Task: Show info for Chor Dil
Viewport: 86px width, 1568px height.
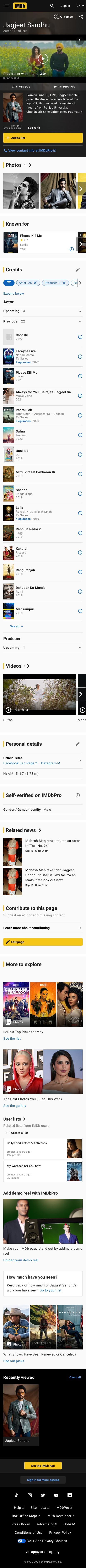Action: pyautogui.click(x=80, y=337)
